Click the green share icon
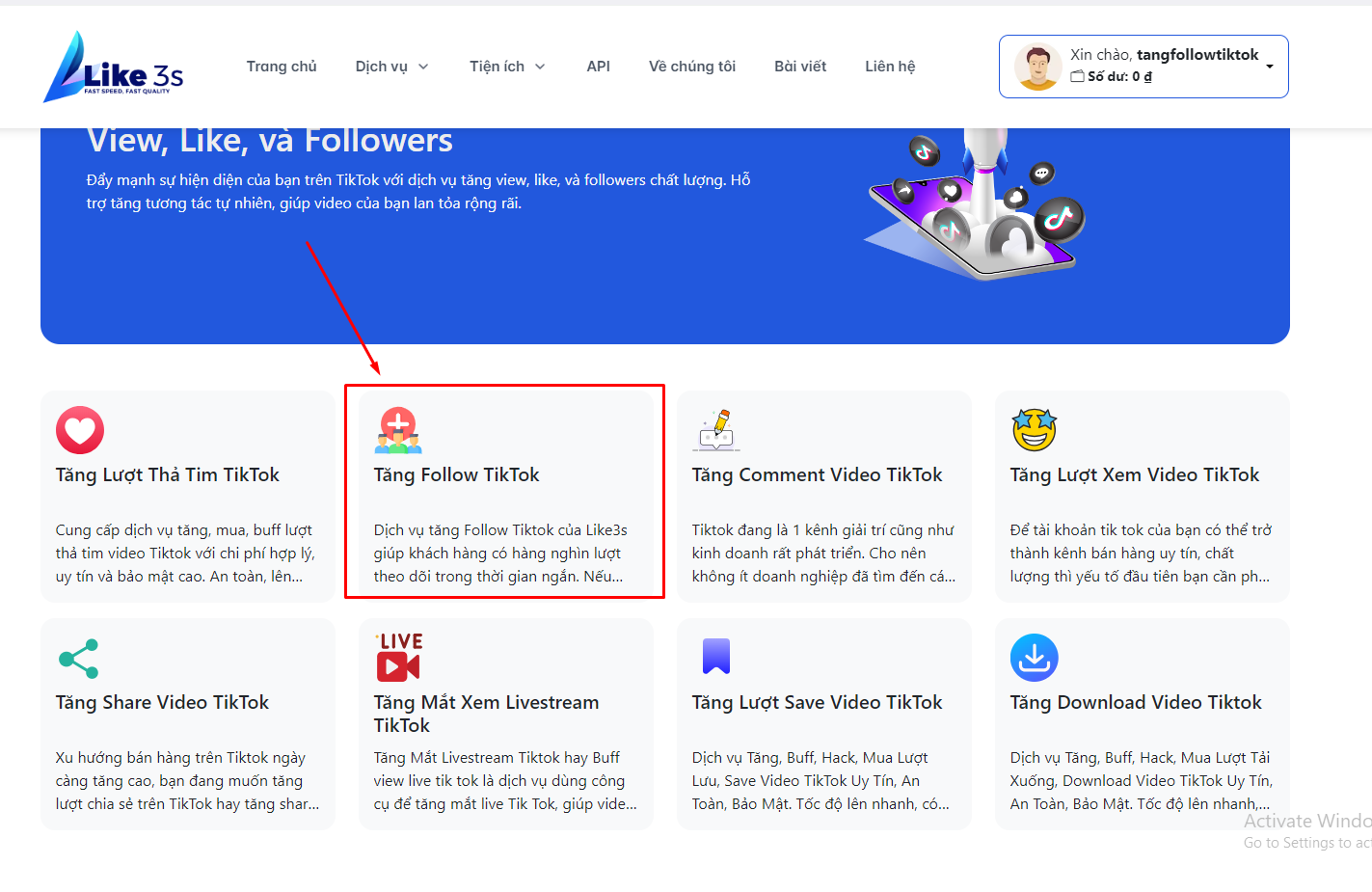This screenshot has width=1372, height=892. (x=79, y=659)
